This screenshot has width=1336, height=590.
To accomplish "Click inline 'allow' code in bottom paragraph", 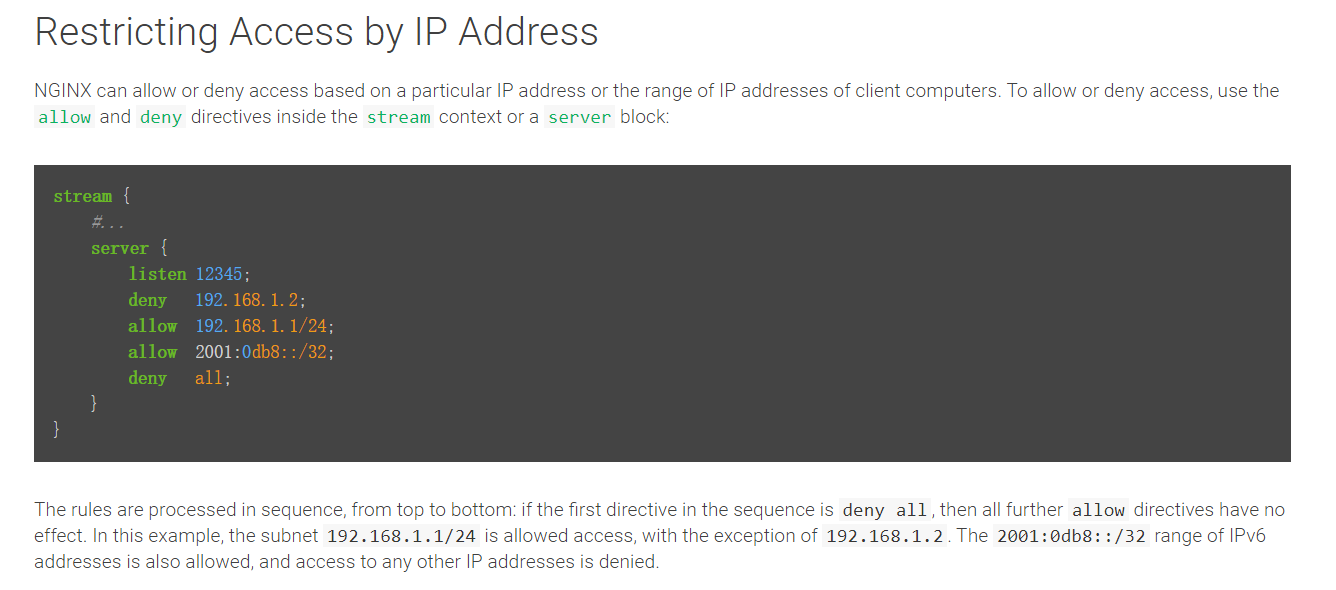I will pos(1098,510).
